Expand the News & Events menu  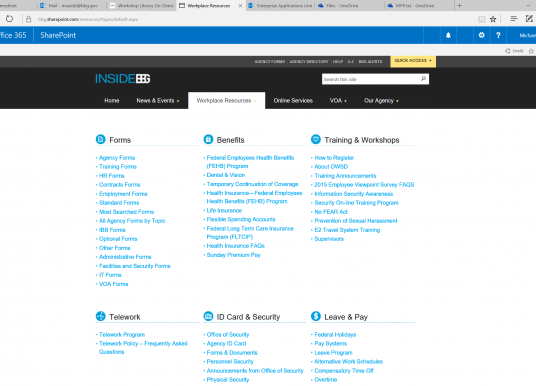click(158, 101)
